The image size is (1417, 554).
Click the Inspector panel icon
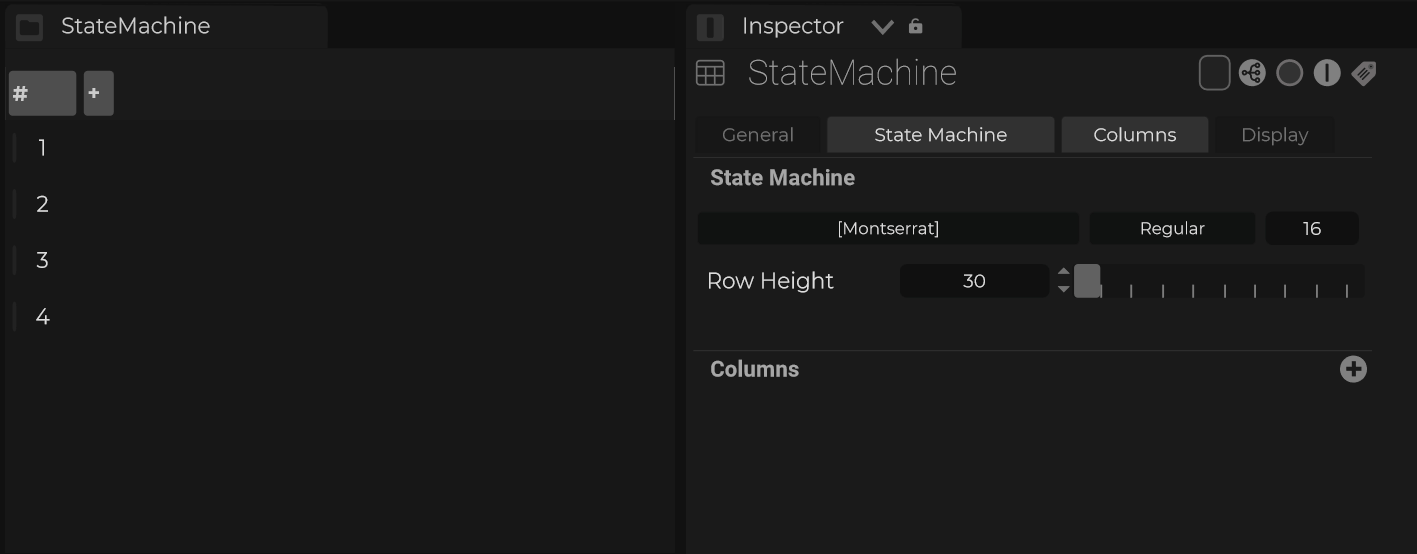point(710,27)
